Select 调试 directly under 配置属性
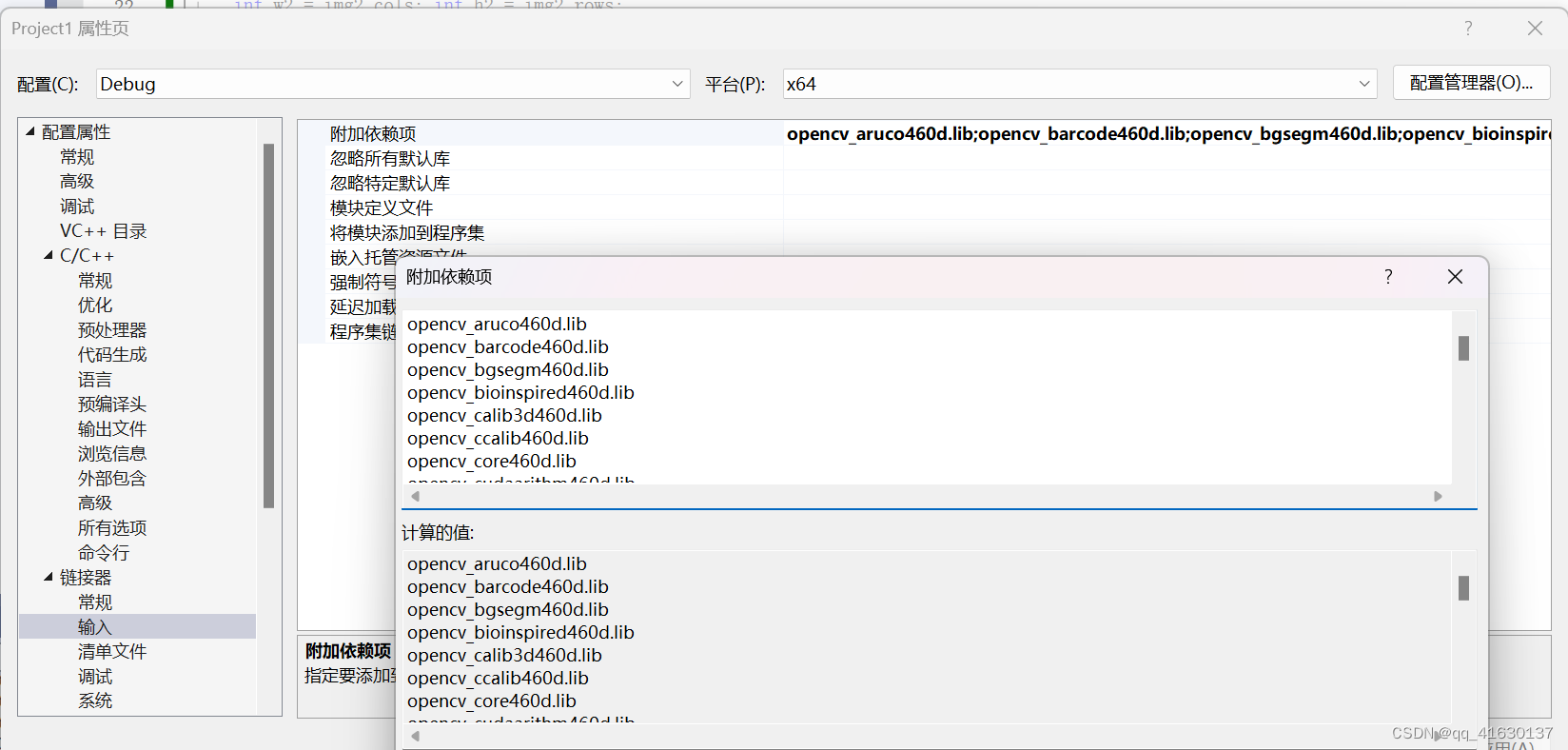The width and height of the screenshot is (1568, 750). [x=77, y=207]
